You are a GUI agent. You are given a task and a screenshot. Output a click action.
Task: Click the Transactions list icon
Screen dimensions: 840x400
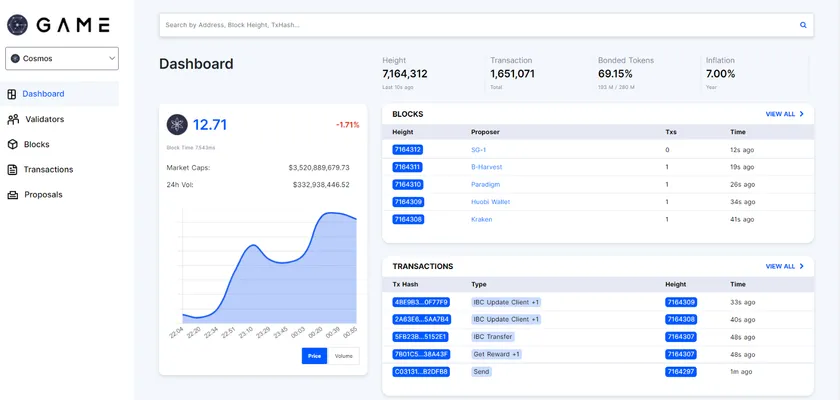[12, 169]
